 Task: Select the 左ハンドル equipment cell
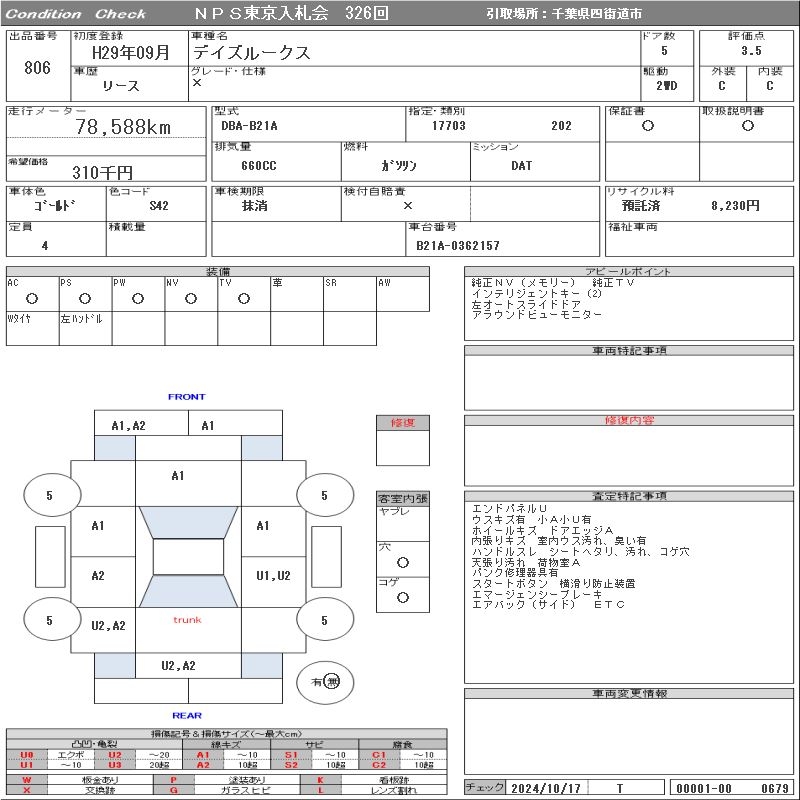(x=86, y=329)
